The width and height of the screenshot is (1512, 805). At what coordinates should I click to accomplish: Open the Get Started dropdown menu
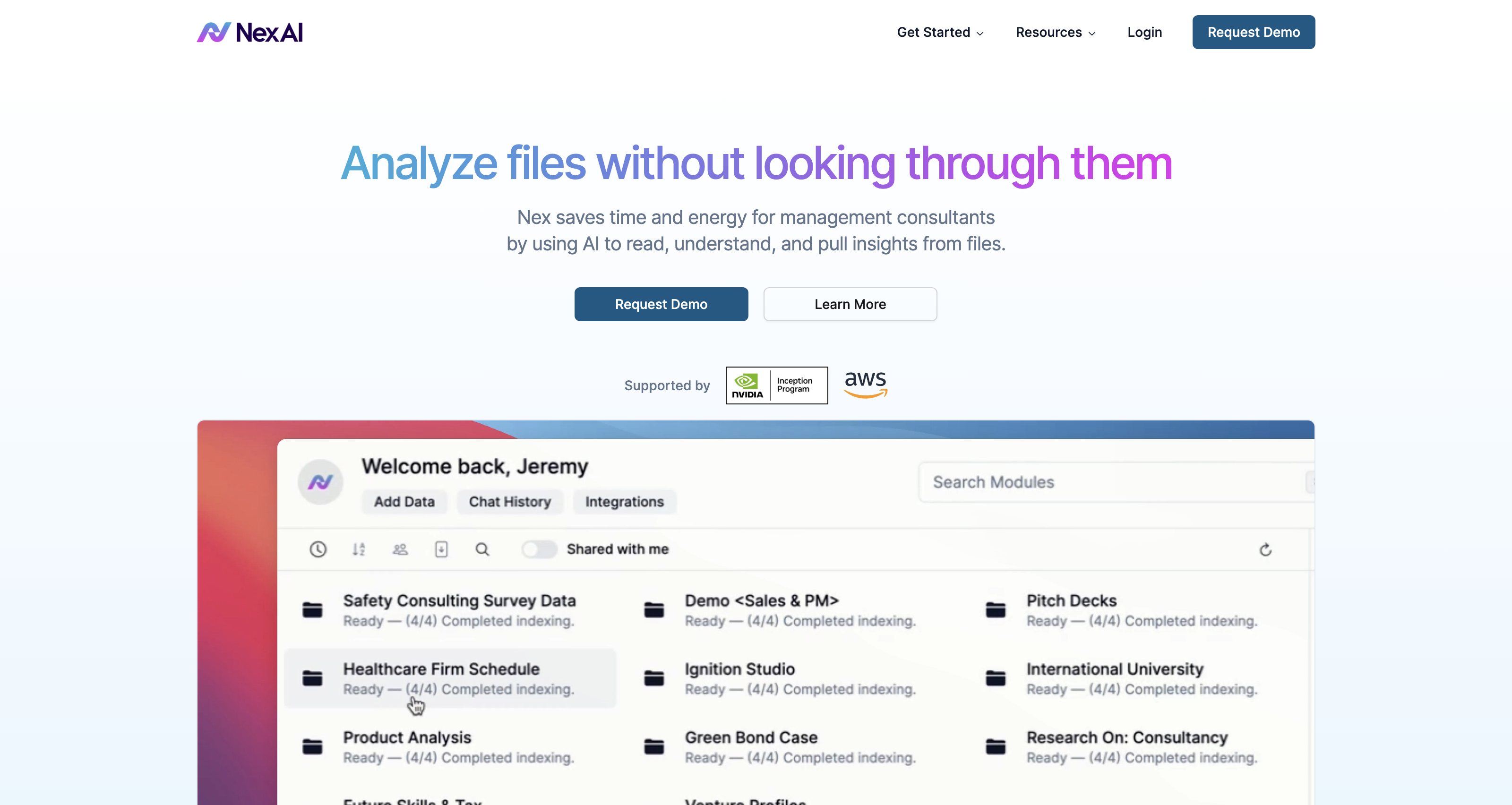[940, 32]
